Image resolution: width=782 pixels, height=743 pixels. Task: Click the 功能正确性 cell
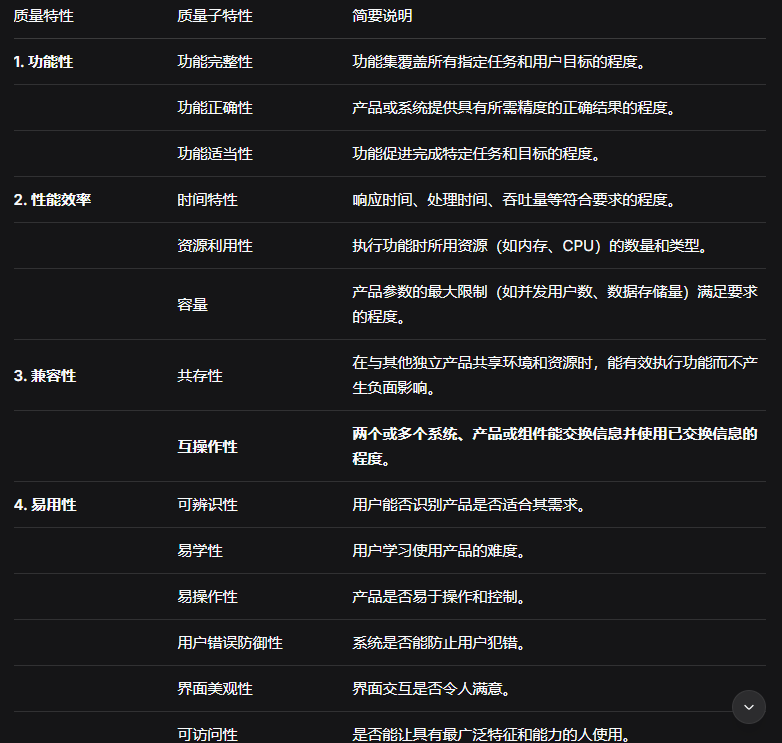[x=215, y=108]
